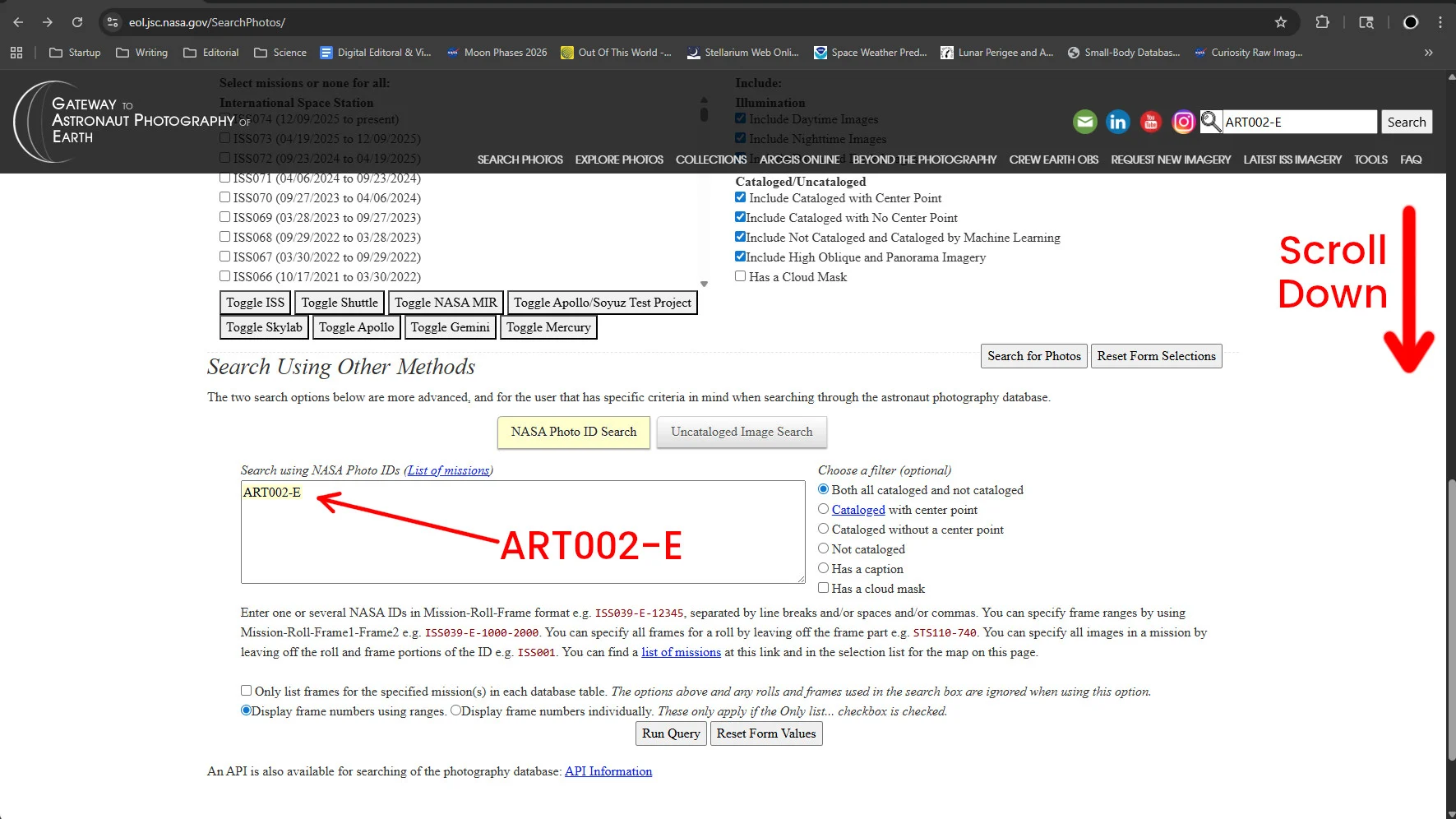The image size is (1456, 819).
Task: Check the Has a Cloud Mask option
Action: tap(740, 276)
